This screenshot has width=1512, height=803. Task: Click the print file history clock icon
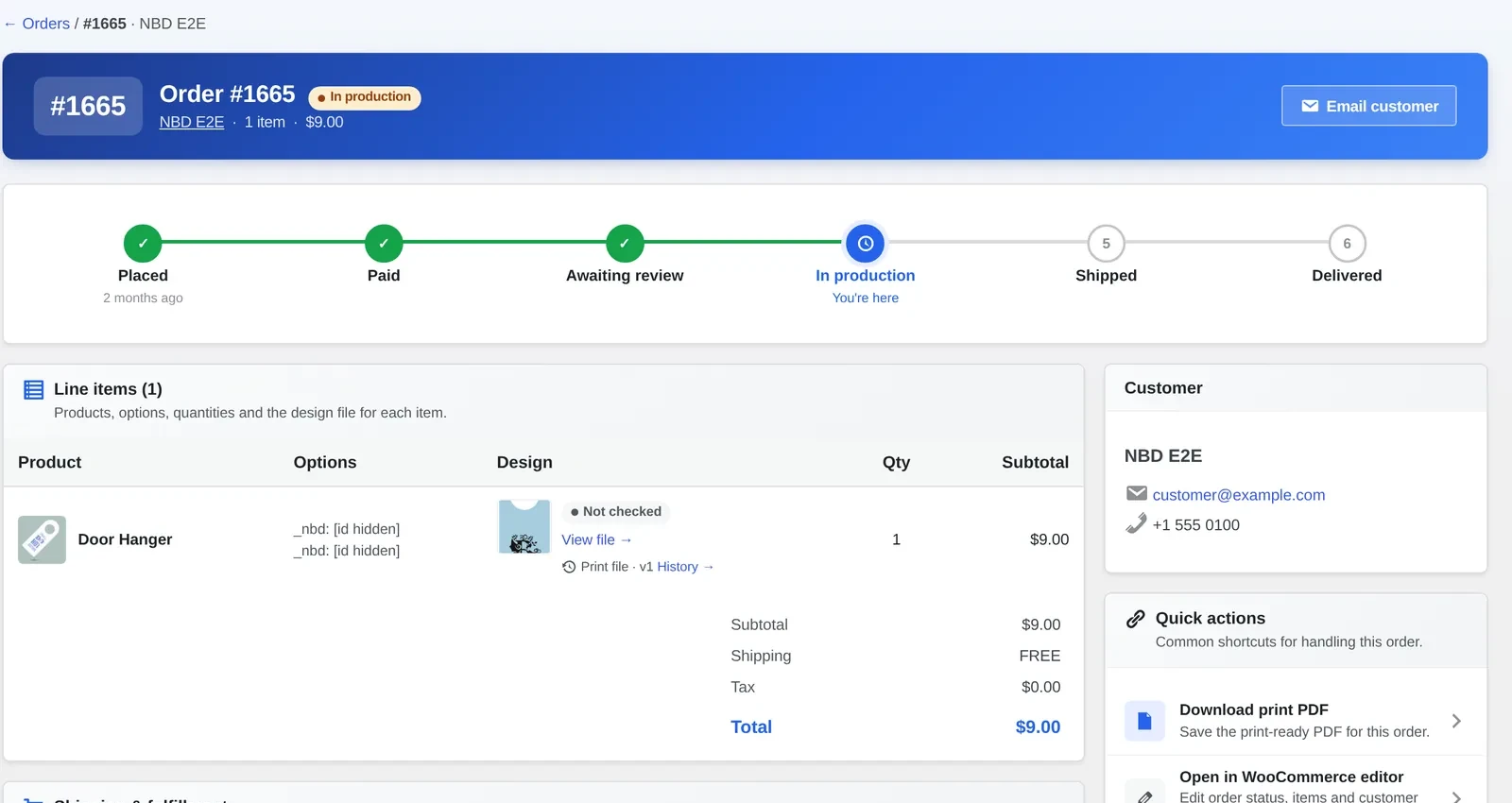click(569, 567)
